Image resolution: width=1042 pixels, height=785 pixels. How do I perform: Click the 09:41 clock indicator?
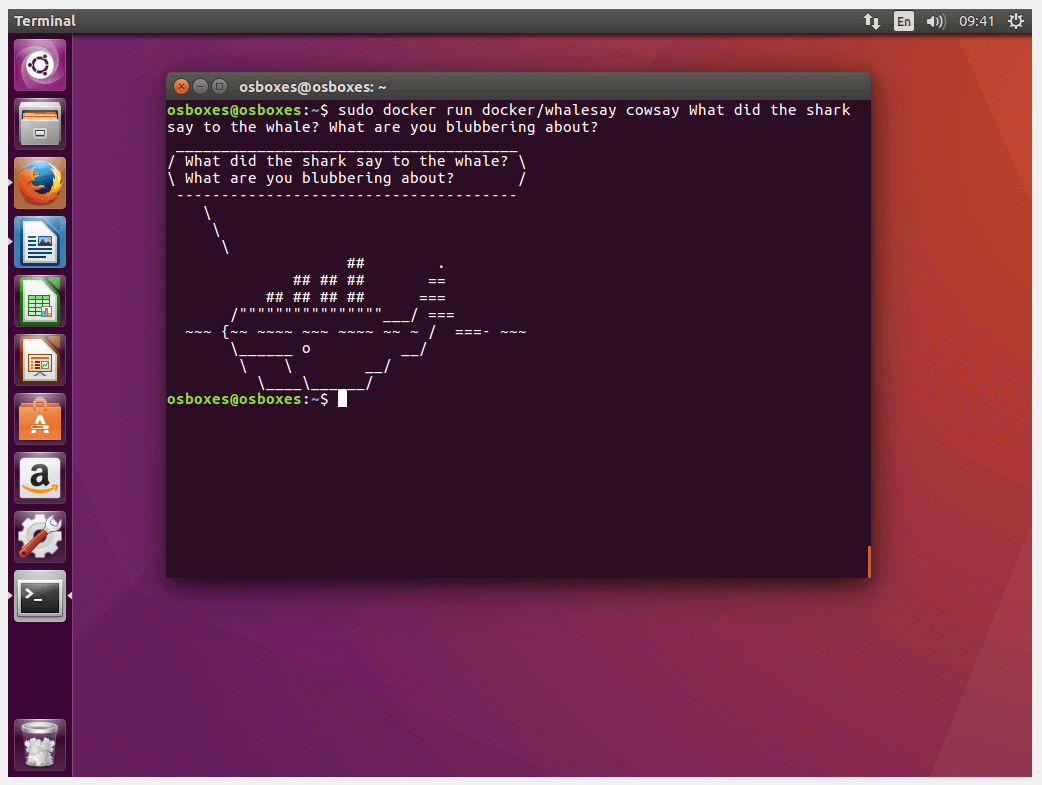(x=976, y=21)
